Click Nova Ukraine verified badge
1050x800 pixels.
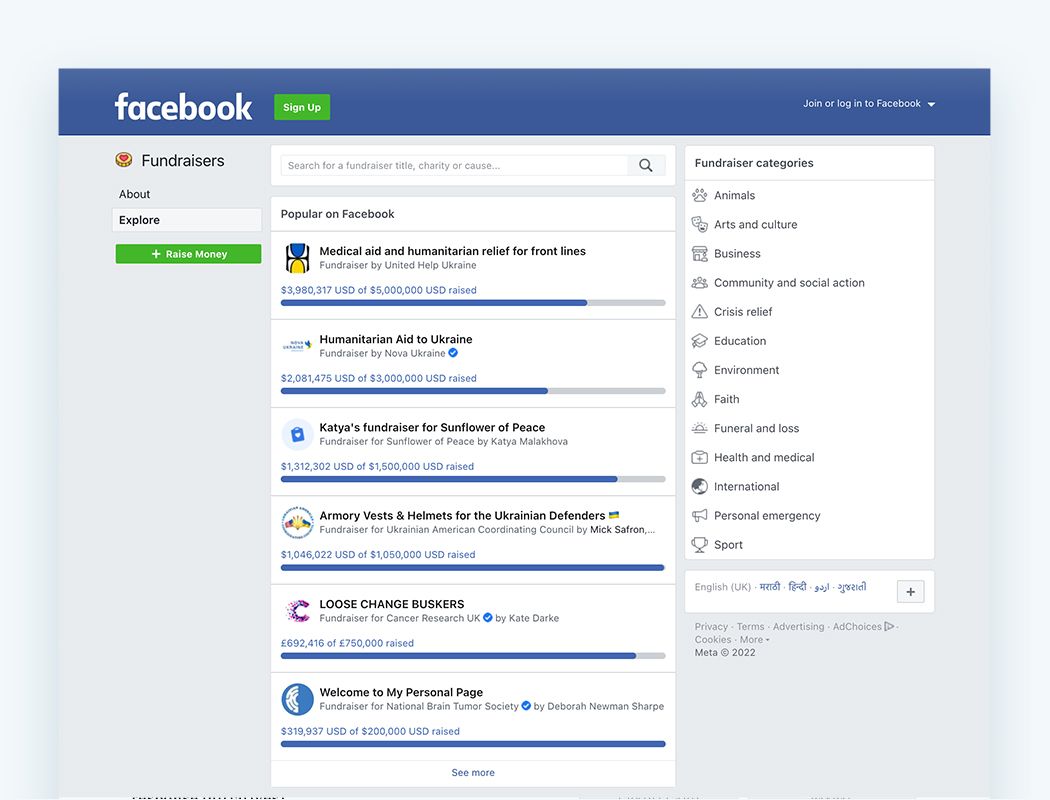click(x=453, y=353)
